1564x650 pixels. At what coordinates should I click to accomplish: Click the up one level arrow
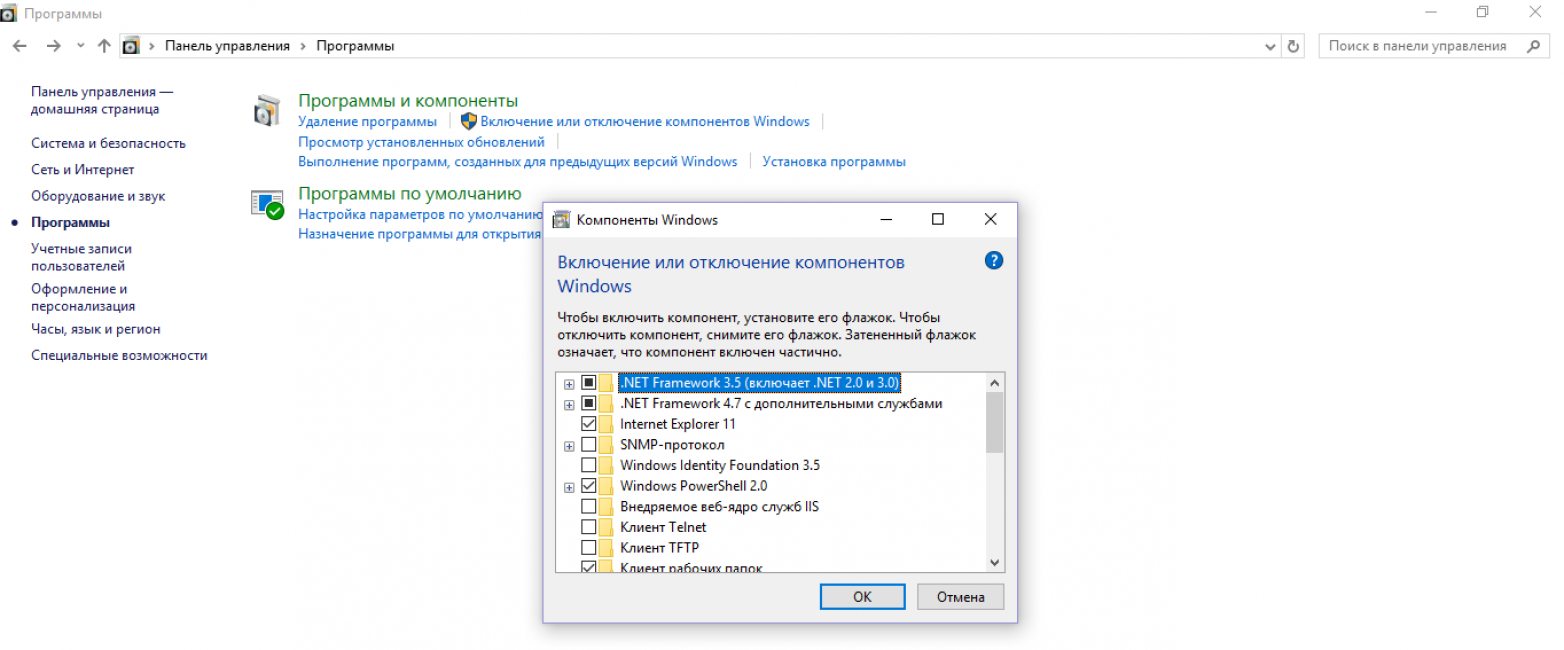[104, 46]
